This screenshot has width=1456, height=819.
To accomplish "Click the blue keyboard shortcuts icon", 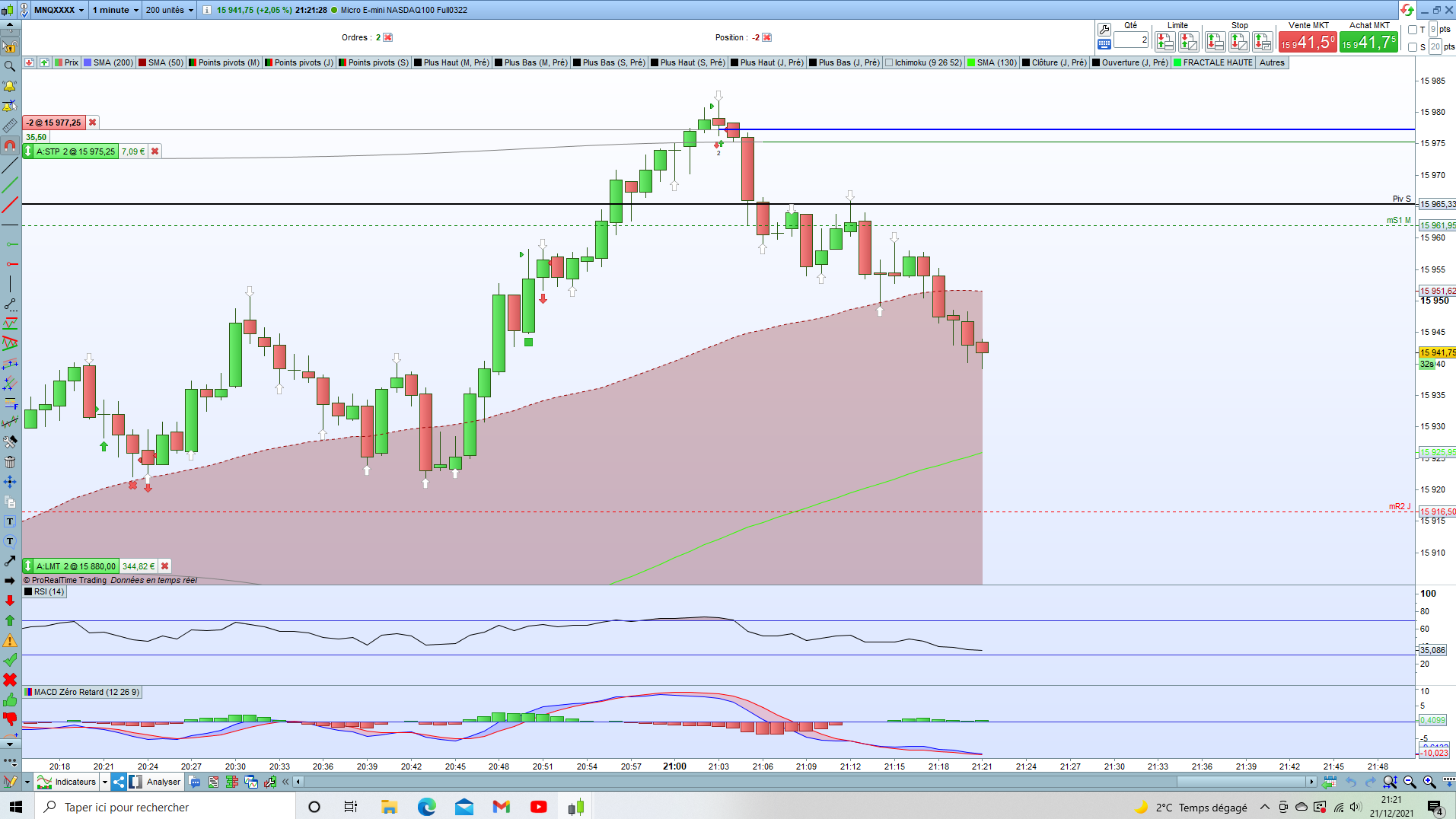I will [1104, 44].
